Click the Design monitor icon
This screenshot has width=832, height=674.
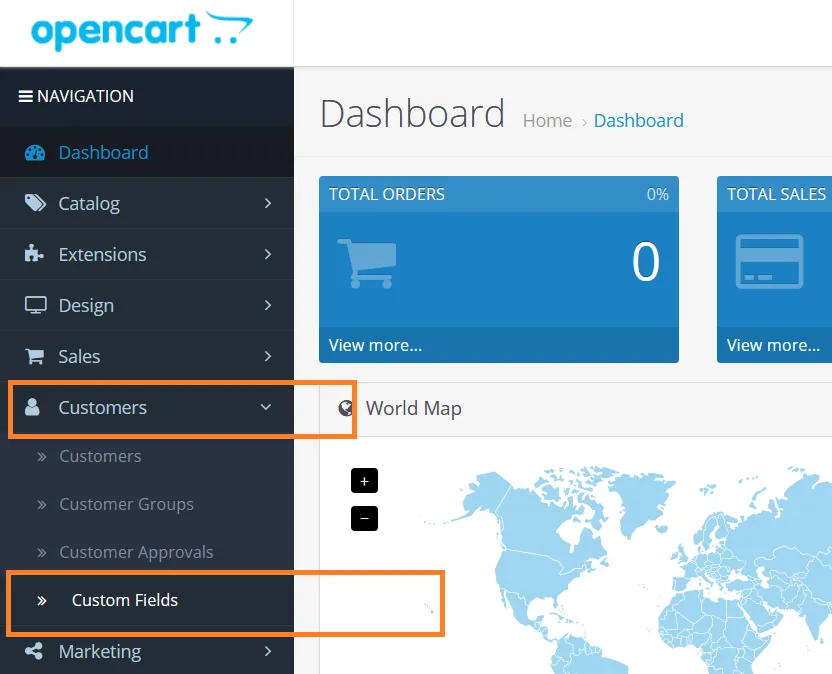click(x=36, y=305)
